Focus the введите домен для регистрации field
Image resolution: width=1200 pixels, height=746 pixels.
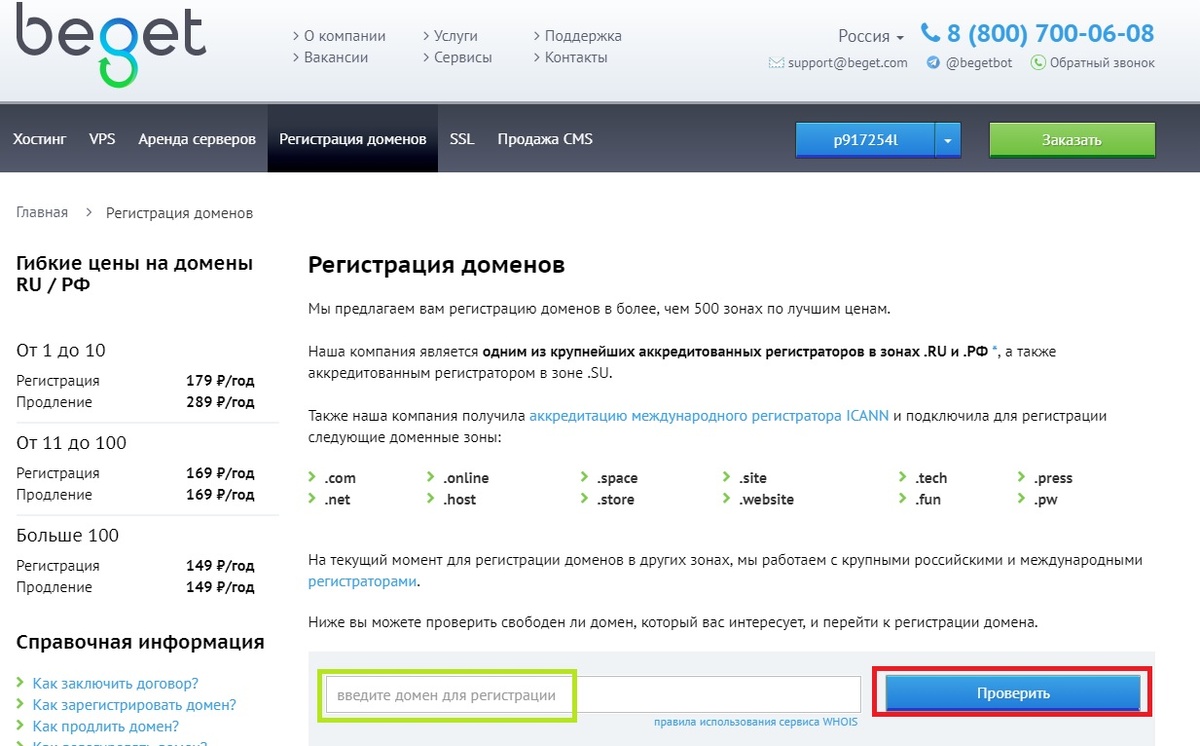coord(593,694)
